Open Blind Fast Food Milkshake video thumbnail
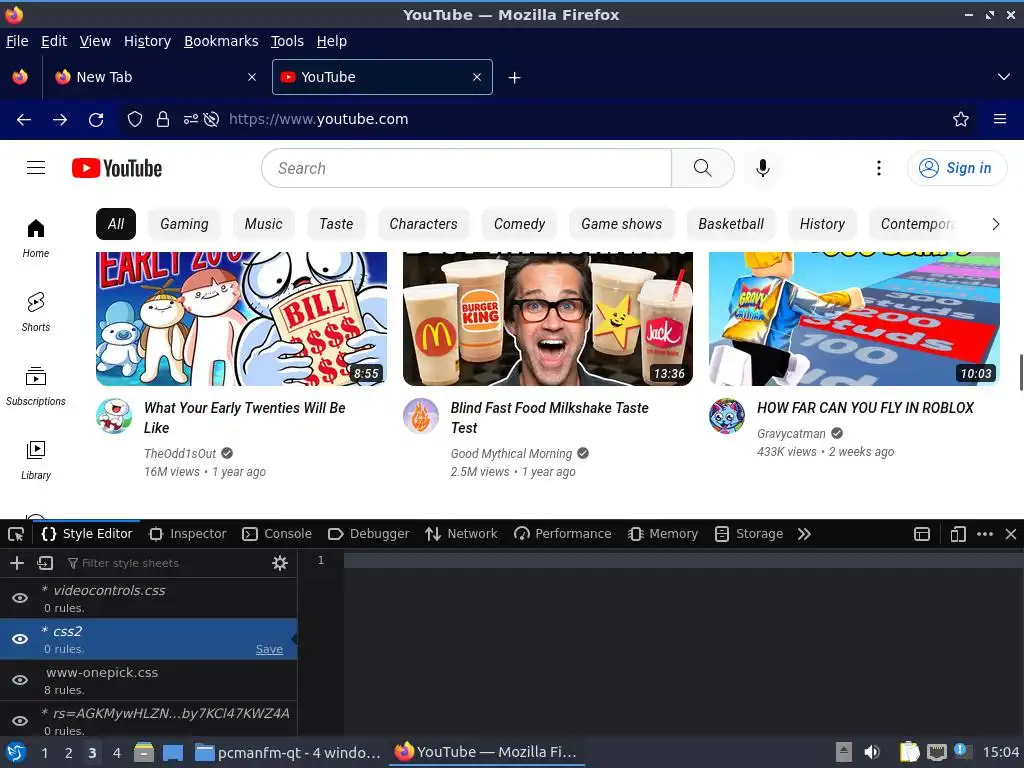The image size is (1024, 768). tap(548, 319)
